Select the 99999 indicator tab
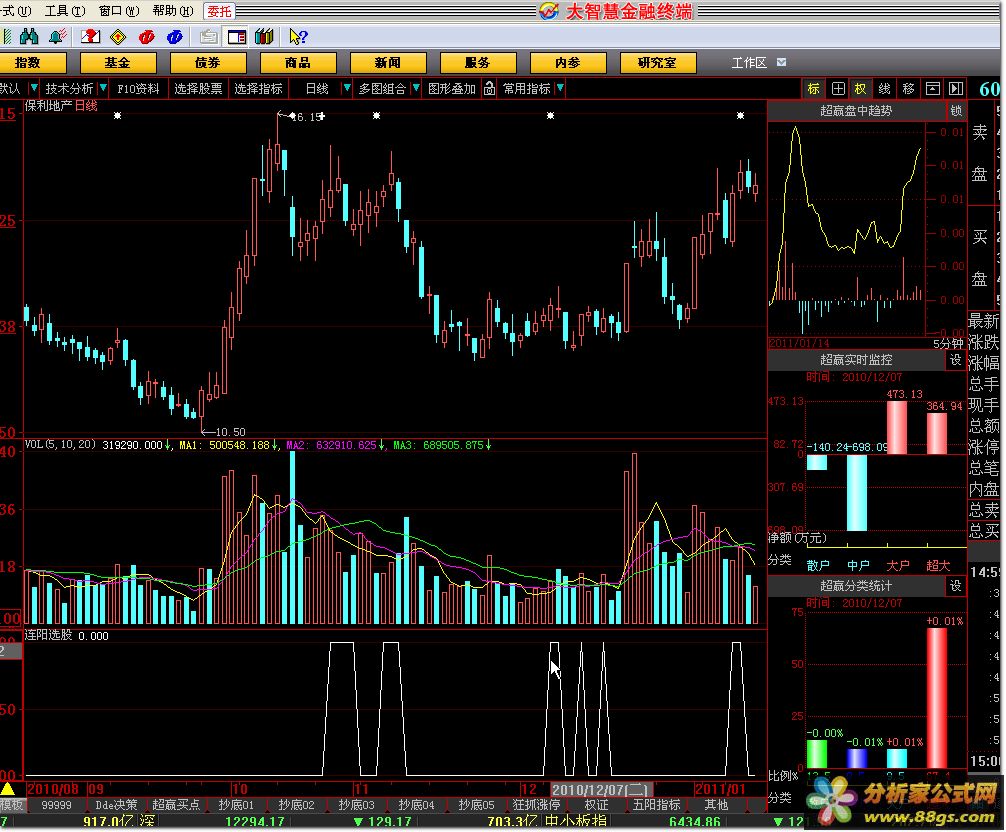 click(x=56, y=804)
